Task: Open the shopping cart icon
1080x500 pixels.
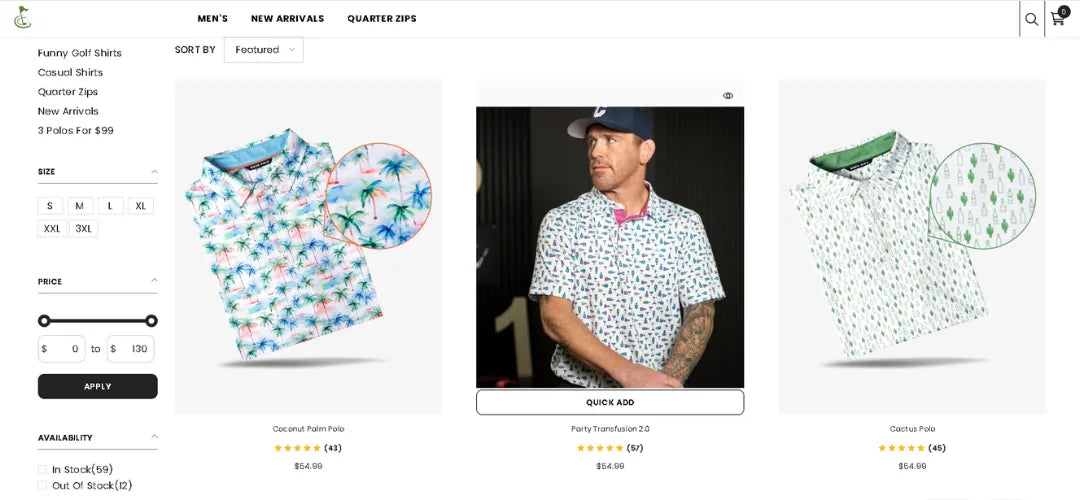Action: tap(1057, 19)
